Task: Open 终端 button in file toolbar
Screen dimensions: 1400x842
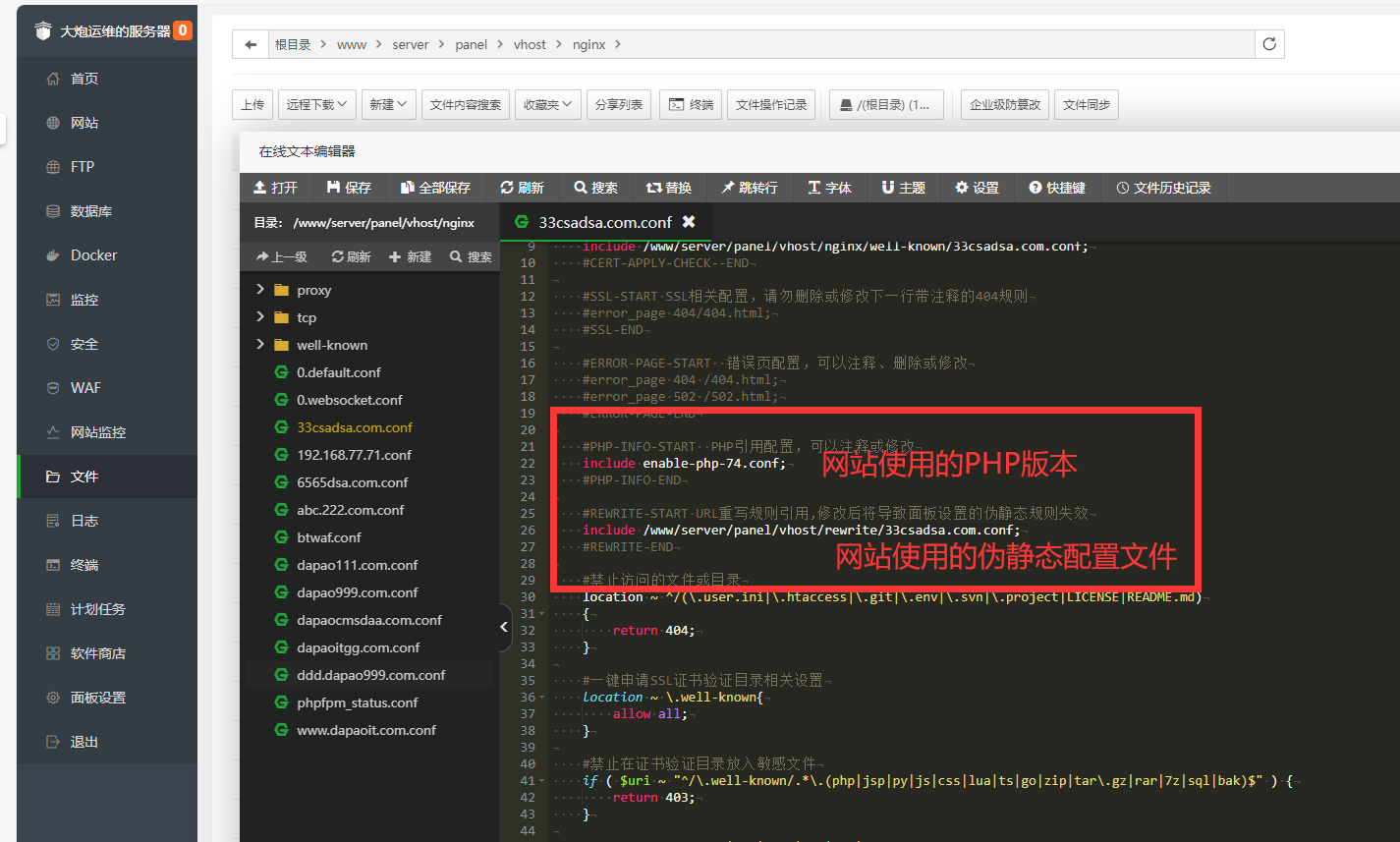Action: (x=692, y=104)
